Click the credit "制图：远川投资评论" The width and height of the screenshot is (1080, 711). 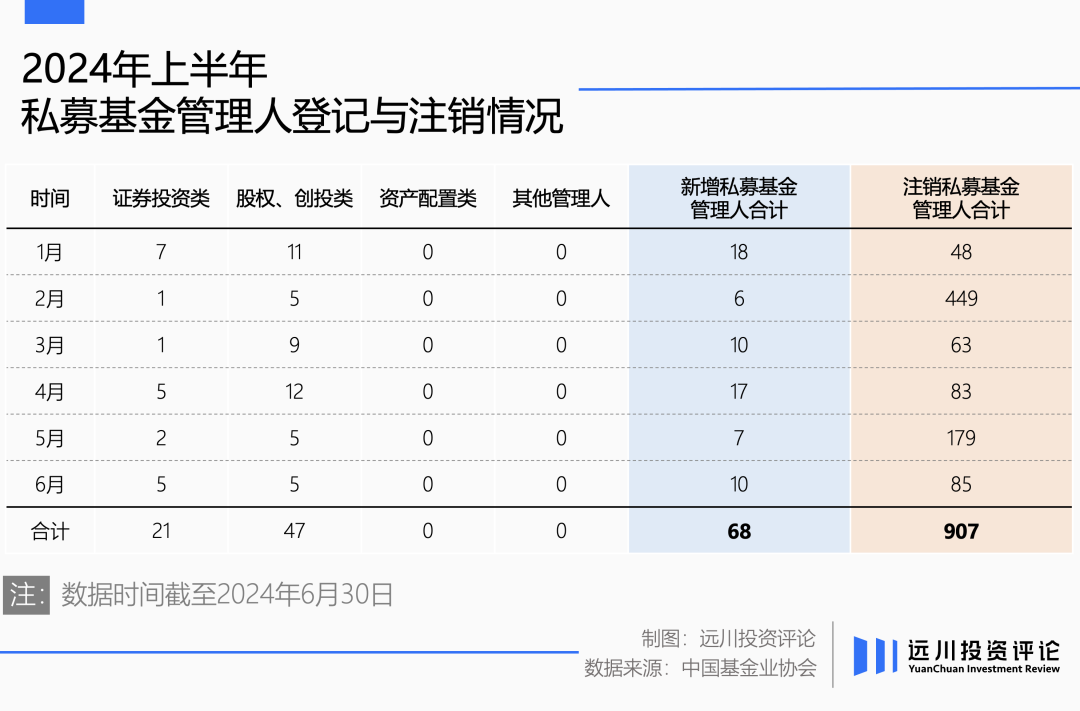point(728,639)
